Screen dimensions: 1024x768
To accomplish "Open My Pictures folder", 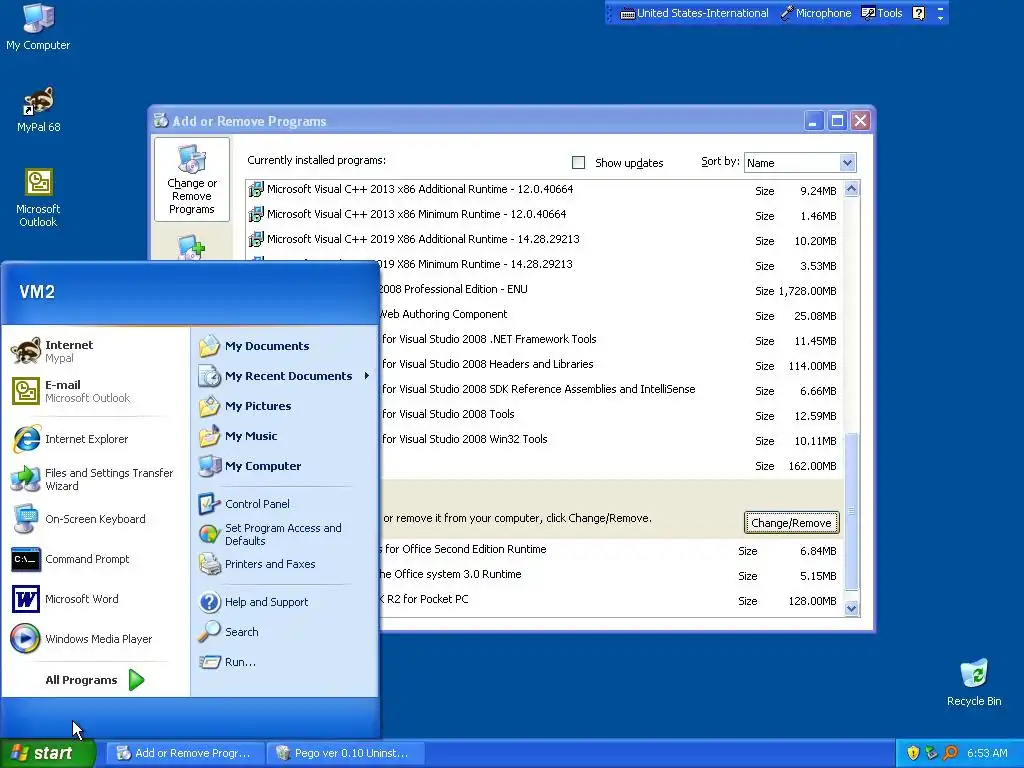I will tap(284, 406).
